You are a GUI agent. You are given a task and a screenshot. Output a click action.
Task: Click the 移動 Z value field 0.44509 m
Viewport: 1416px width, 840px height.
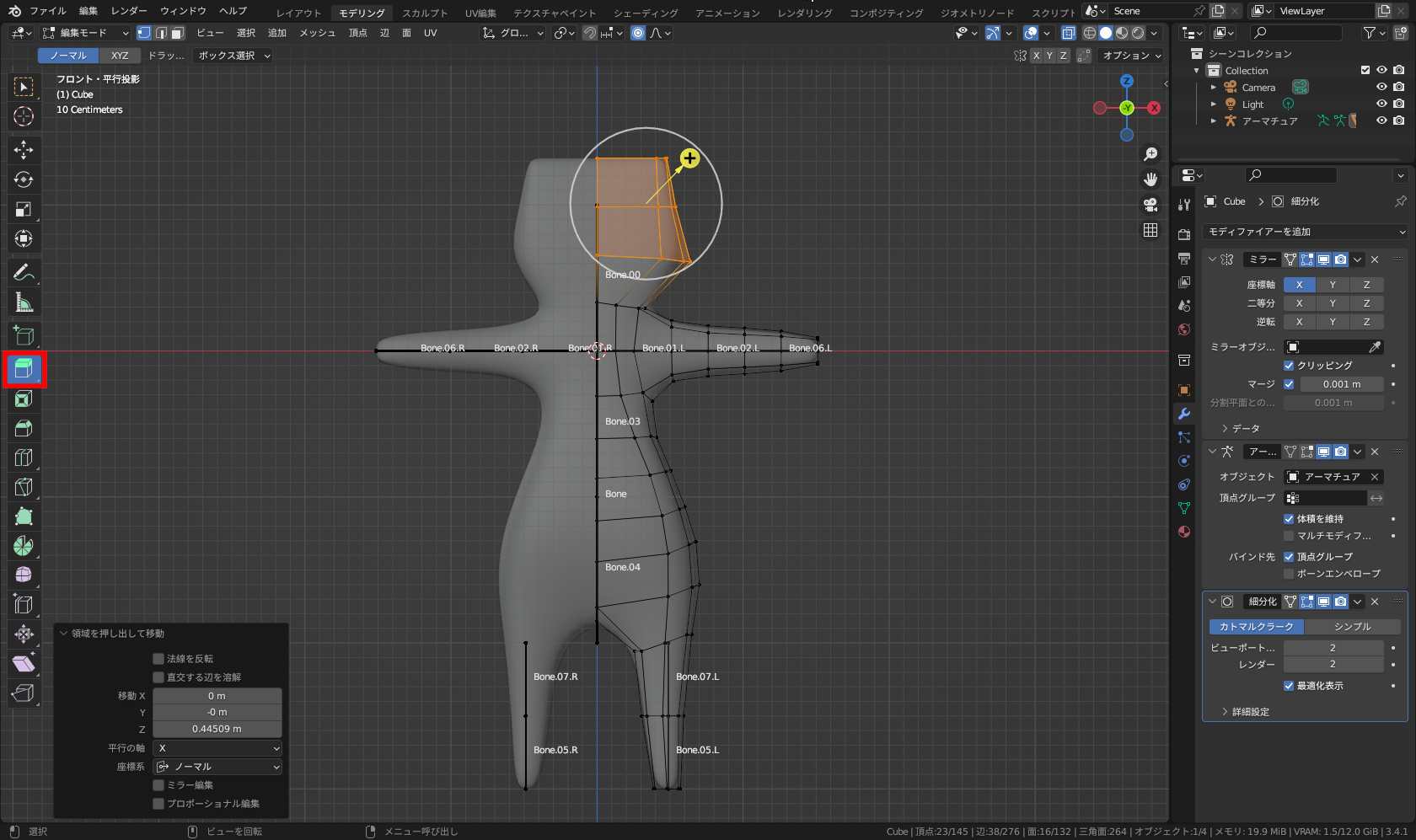217,729
